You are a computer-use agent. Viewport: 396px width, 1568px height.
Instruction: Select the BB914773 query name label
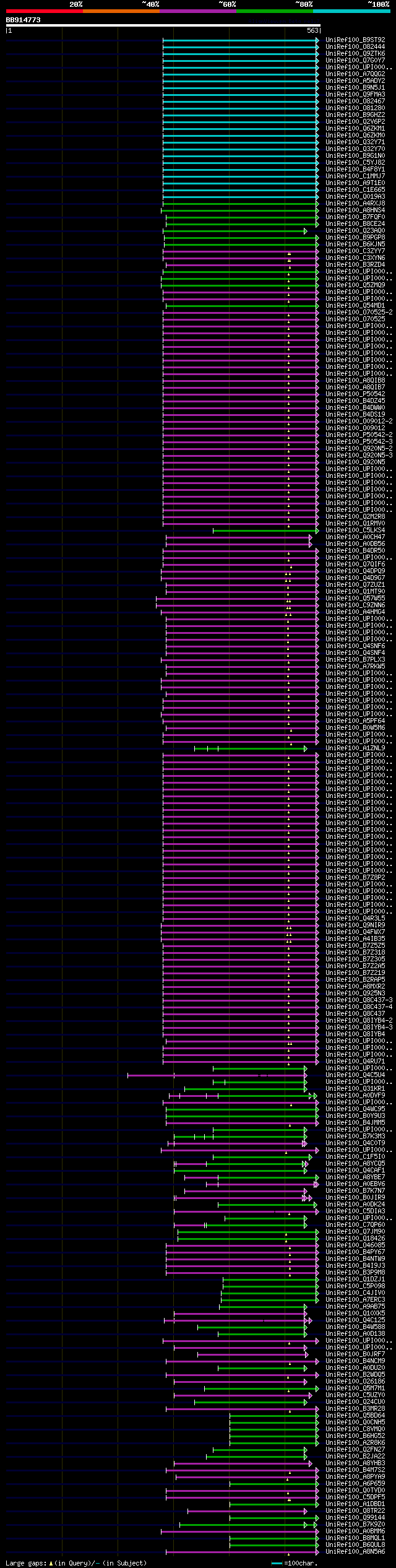(24, 20)
